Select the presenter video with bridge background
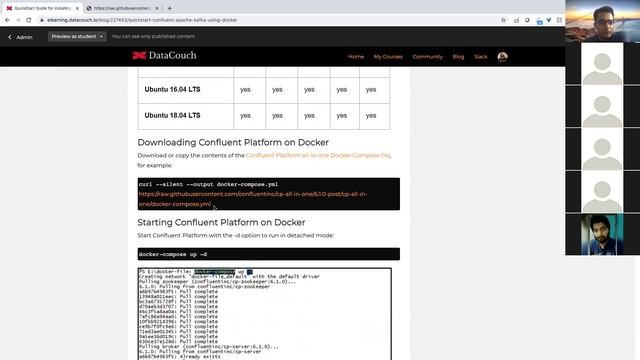 602,21
